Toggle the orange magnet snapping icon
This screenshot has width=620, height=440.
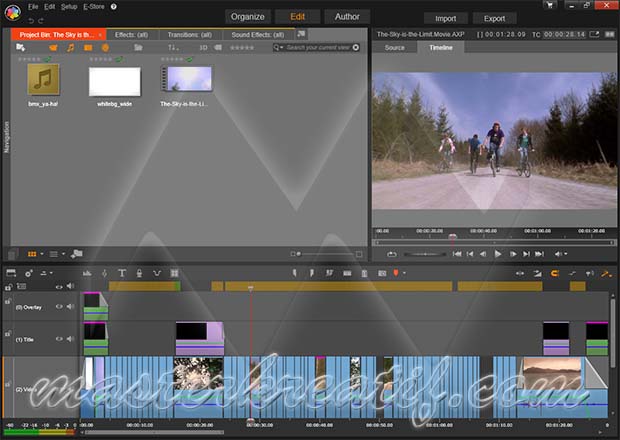click(x=555, y=273)
